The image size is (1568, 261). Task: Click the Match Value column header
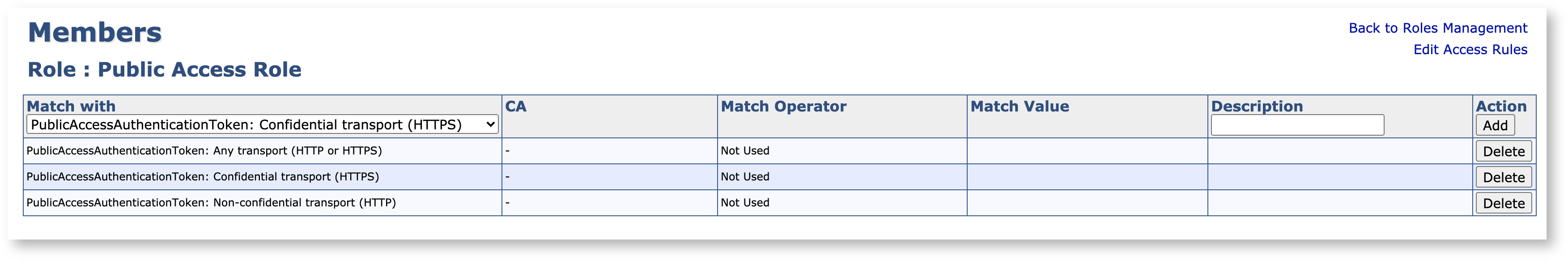(1019, 106)
